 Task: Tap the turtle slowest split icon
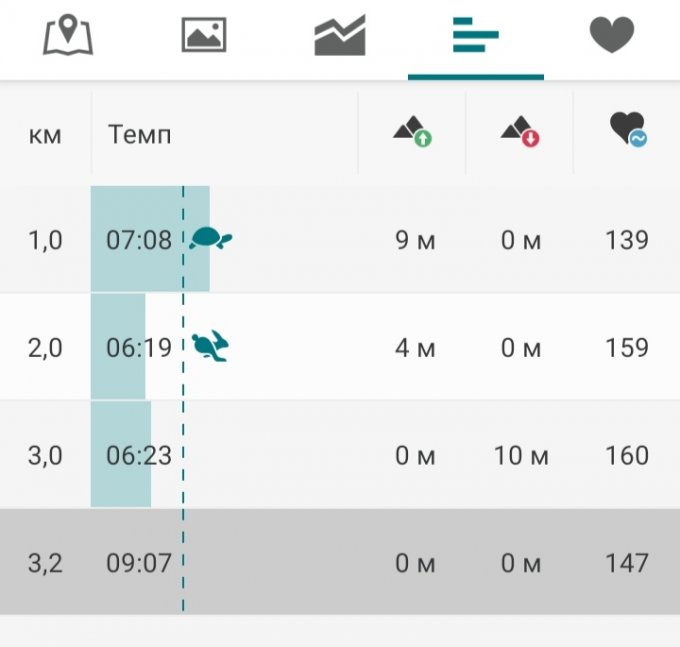point(210,239)
